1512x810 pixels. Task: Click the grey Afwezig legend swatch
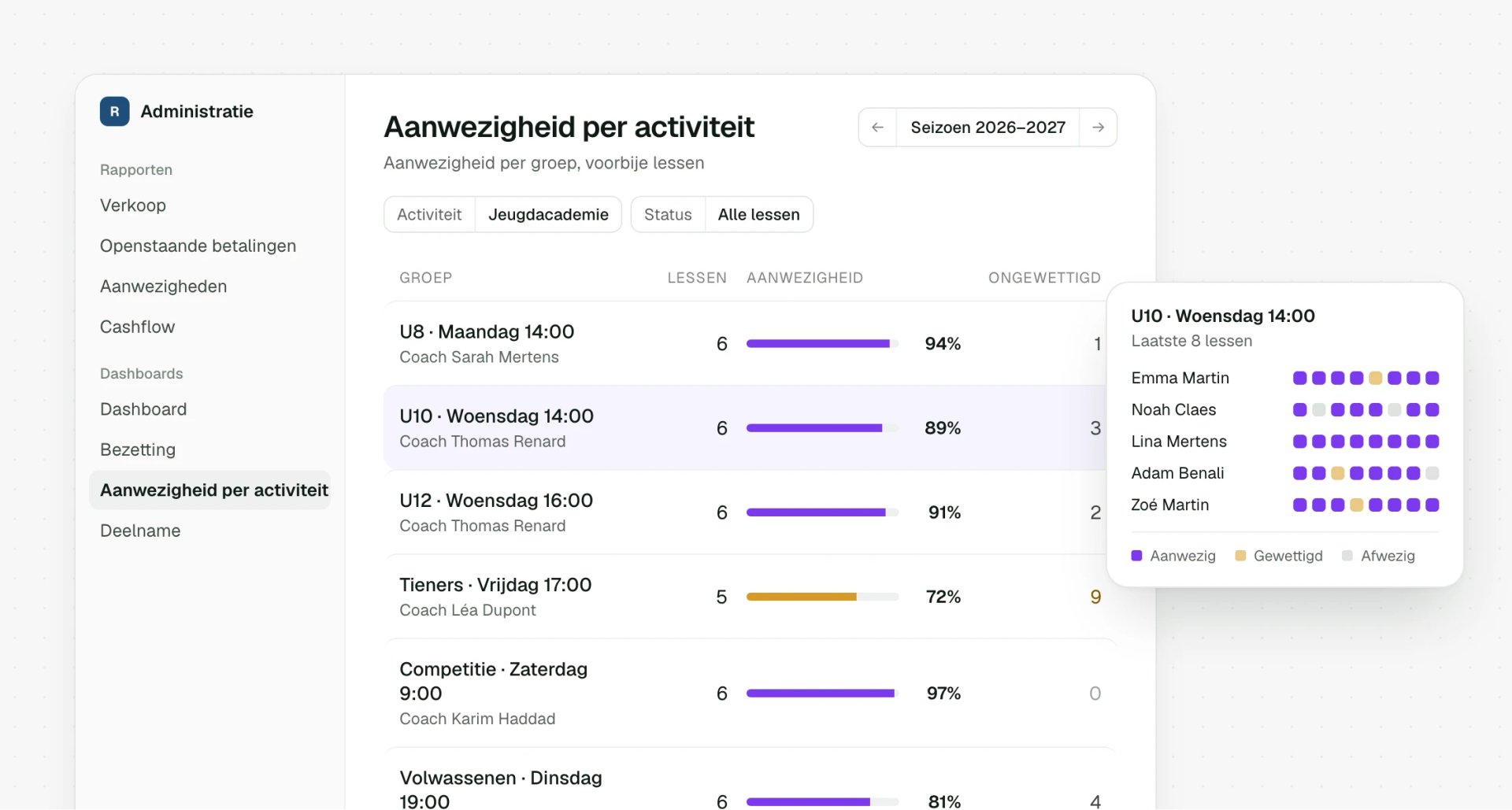[1347, 556]
